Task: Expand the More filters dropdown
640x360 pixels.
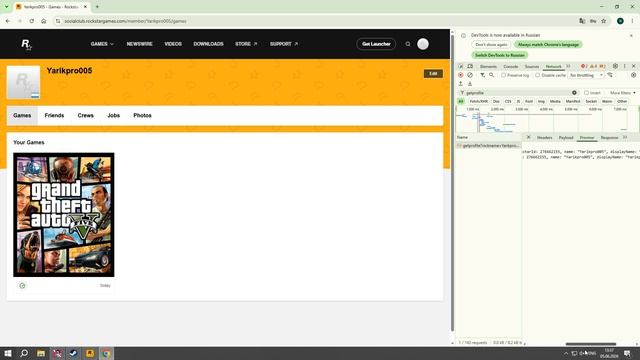Action: 622,93
